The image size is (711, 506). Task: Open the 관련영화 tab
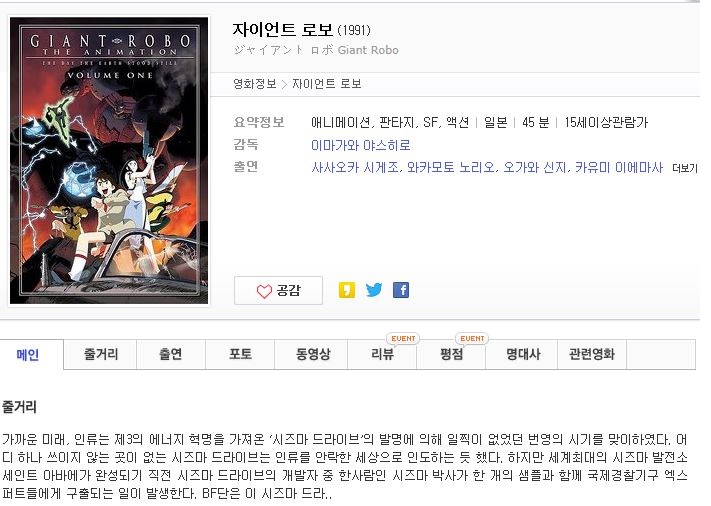(x=592, y=355)
